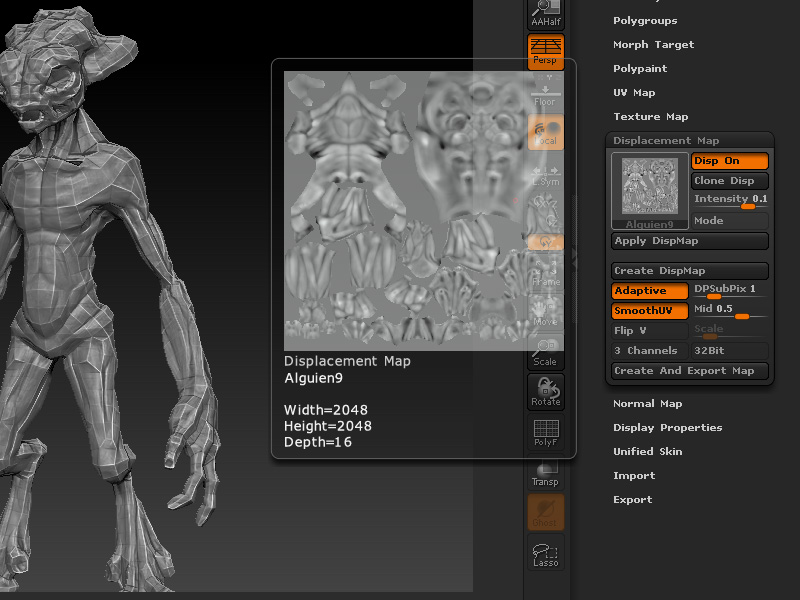Toggle the displacement Mode button
800x600 pixels.
tap(730, 221)
